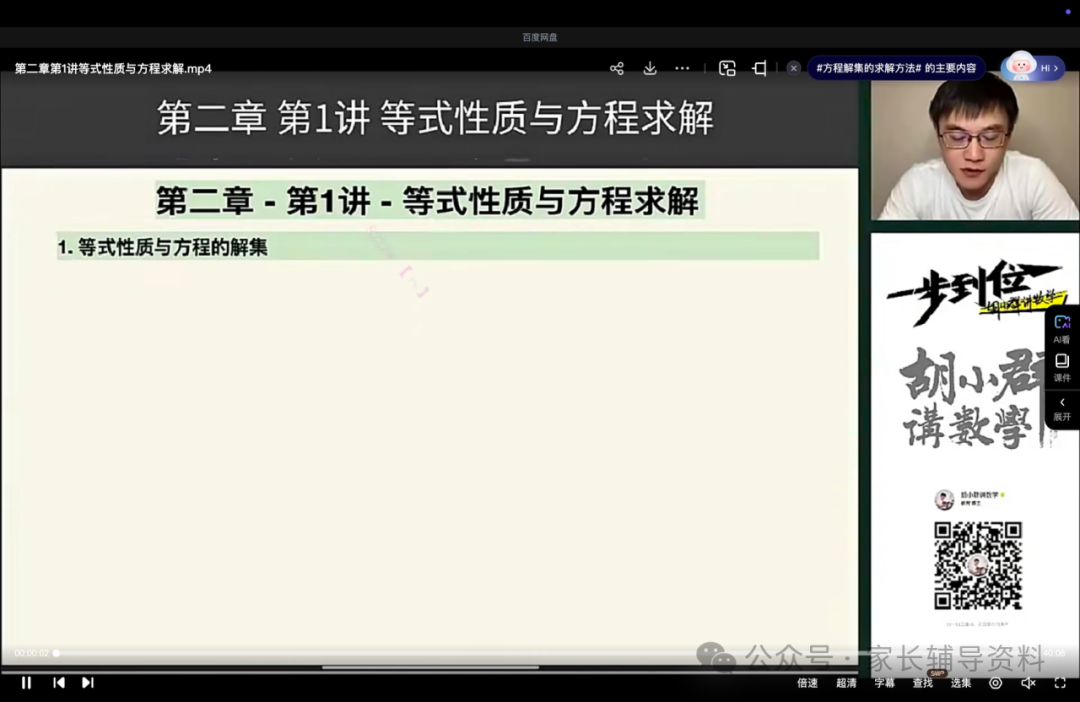Open the hexagon player settings icon
This screenshot has height=702, width=1080.
pyautogui.click(x=995, y=683)
